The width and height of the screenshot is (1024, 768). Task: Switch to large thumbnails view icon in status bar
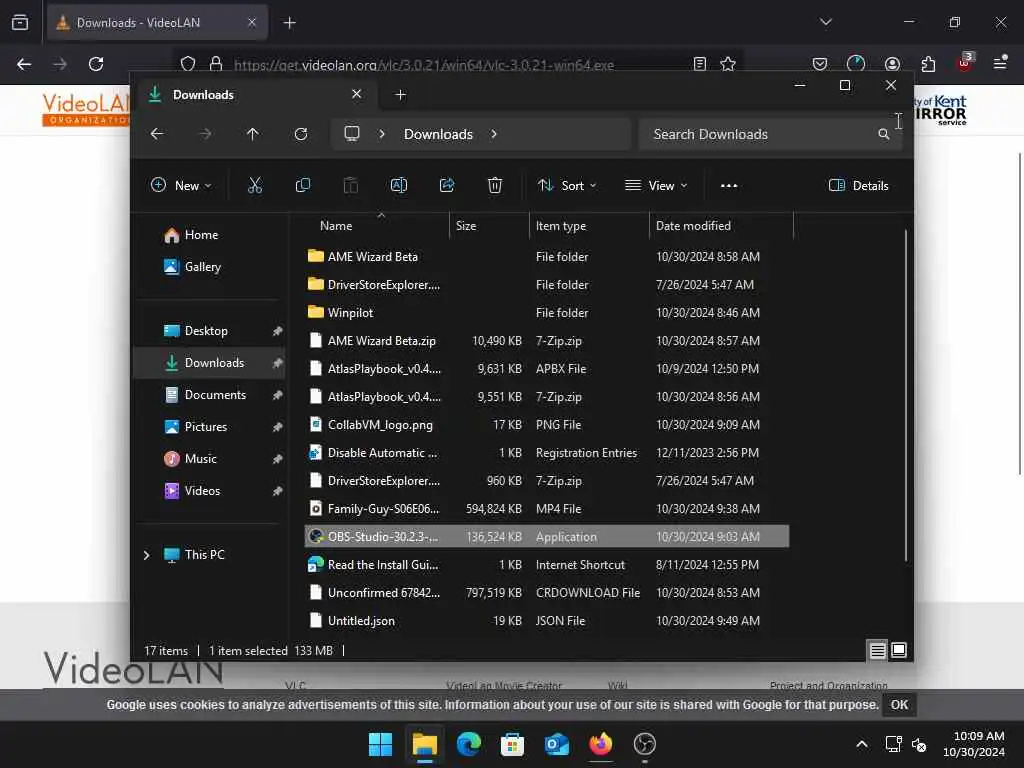click(899, 650)
